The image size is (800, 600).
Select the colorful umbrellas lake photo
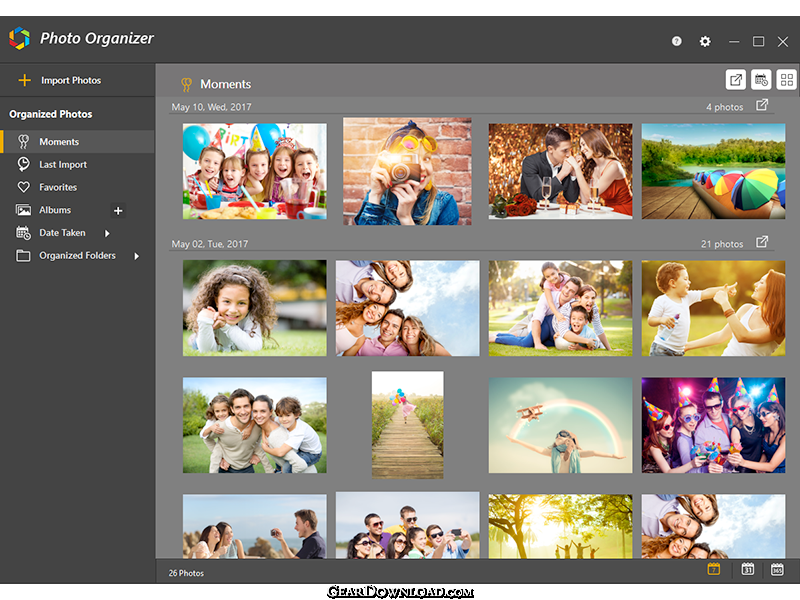tap(713, 171)
